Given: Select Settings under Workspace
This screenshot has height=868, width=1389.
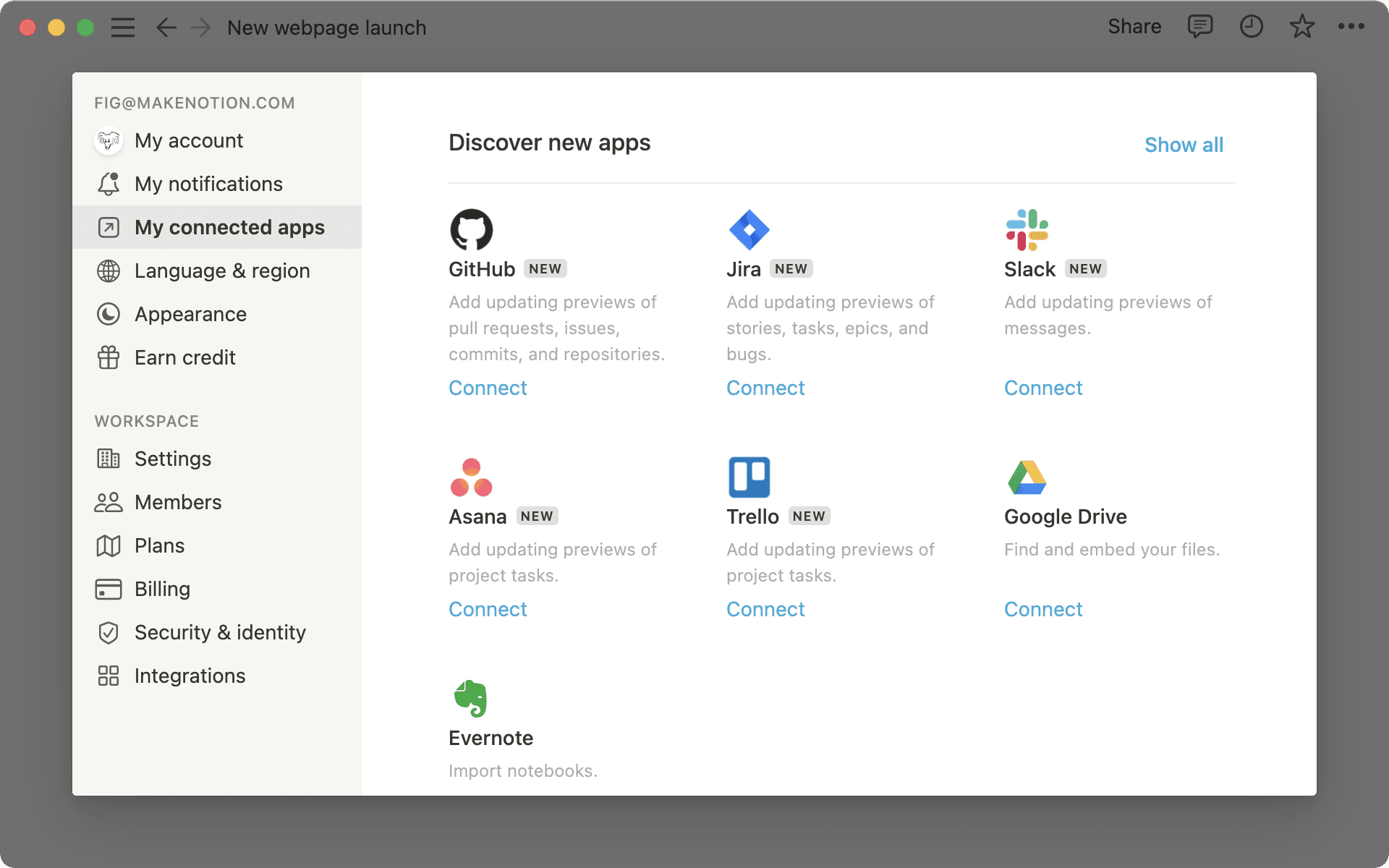Looking at the screenshot, I should coord(173,459).
